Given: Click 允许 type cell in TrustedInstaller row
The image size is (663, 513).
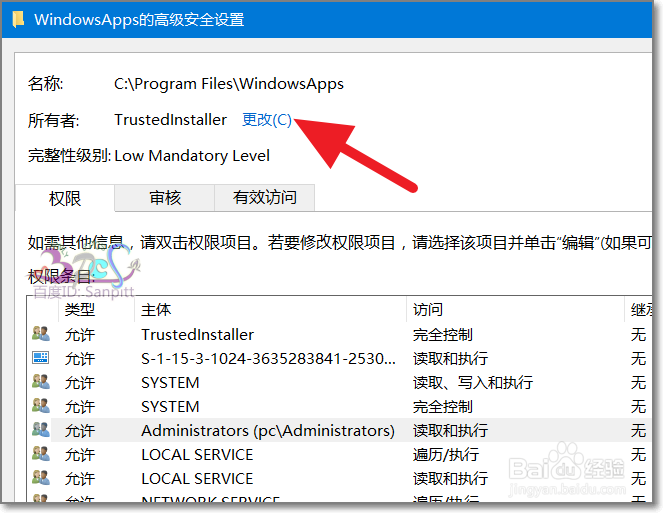Looking at the screenshot, I should [x=80, y=335].
